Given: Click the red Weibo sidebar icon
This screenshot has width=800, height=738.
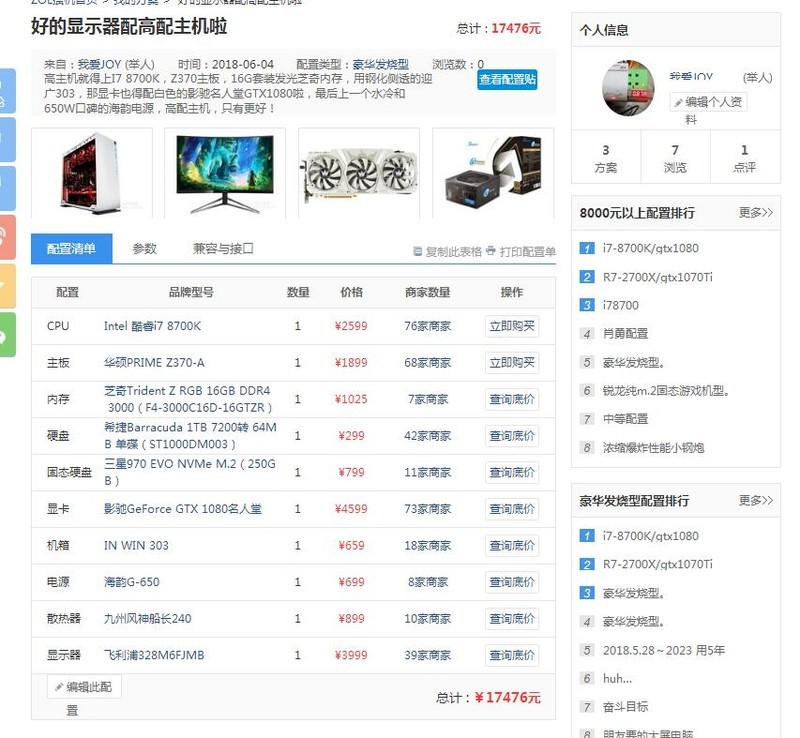Looking at the screenshot, I should [7, 237].
